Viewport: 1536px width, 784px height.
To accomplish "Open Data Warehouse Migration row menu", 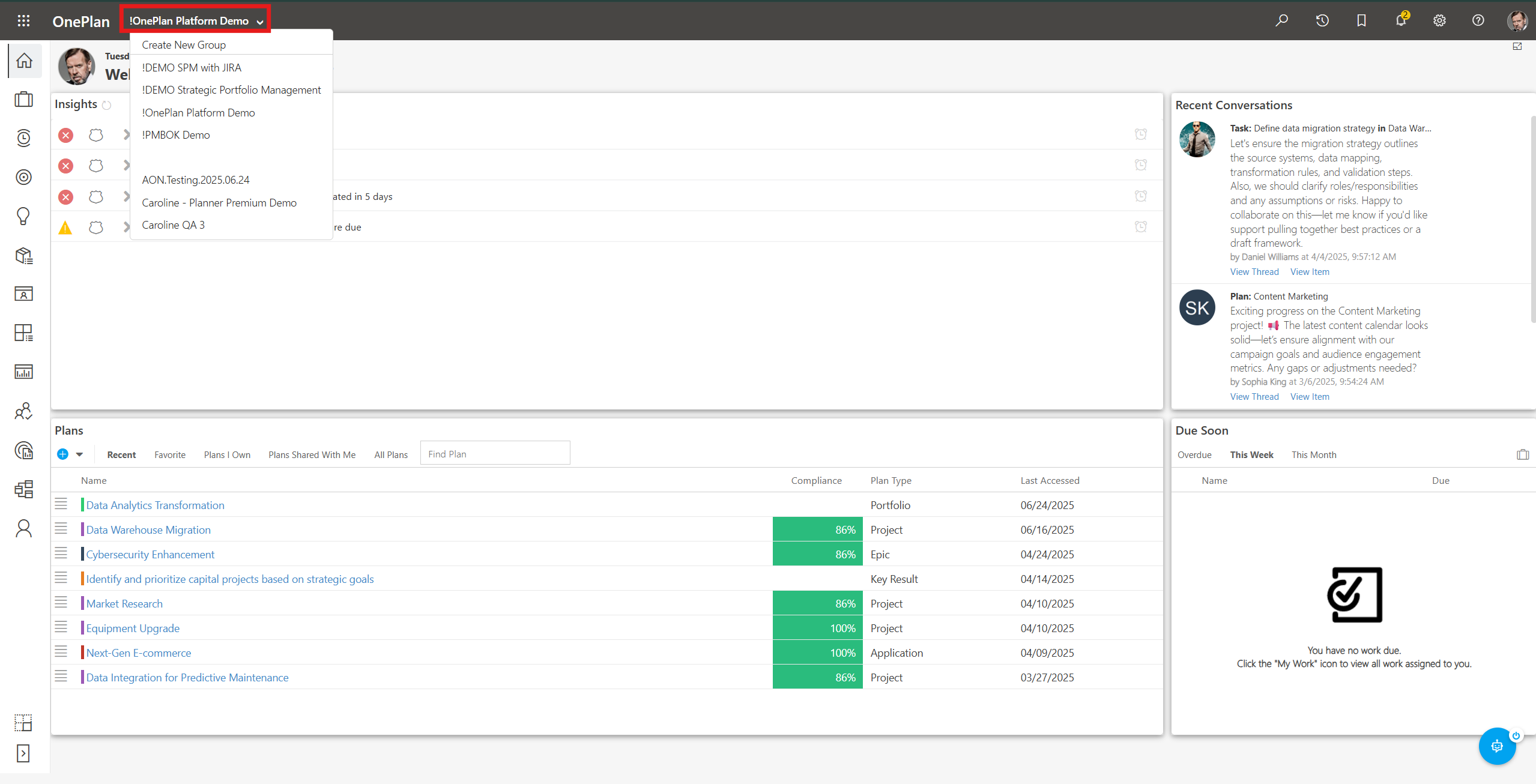I will click(x=61, y=529).
